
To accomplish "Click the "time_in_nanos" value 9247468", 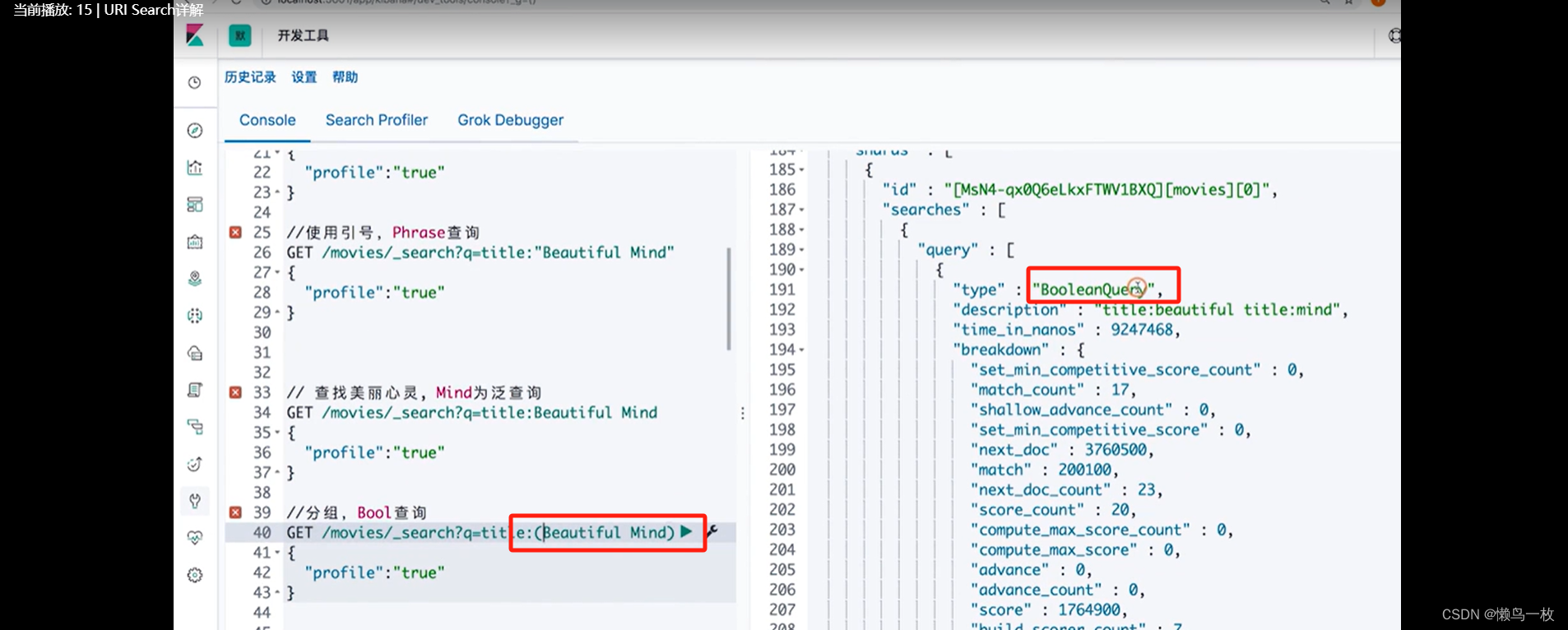I will click(x=1142, y=330).
